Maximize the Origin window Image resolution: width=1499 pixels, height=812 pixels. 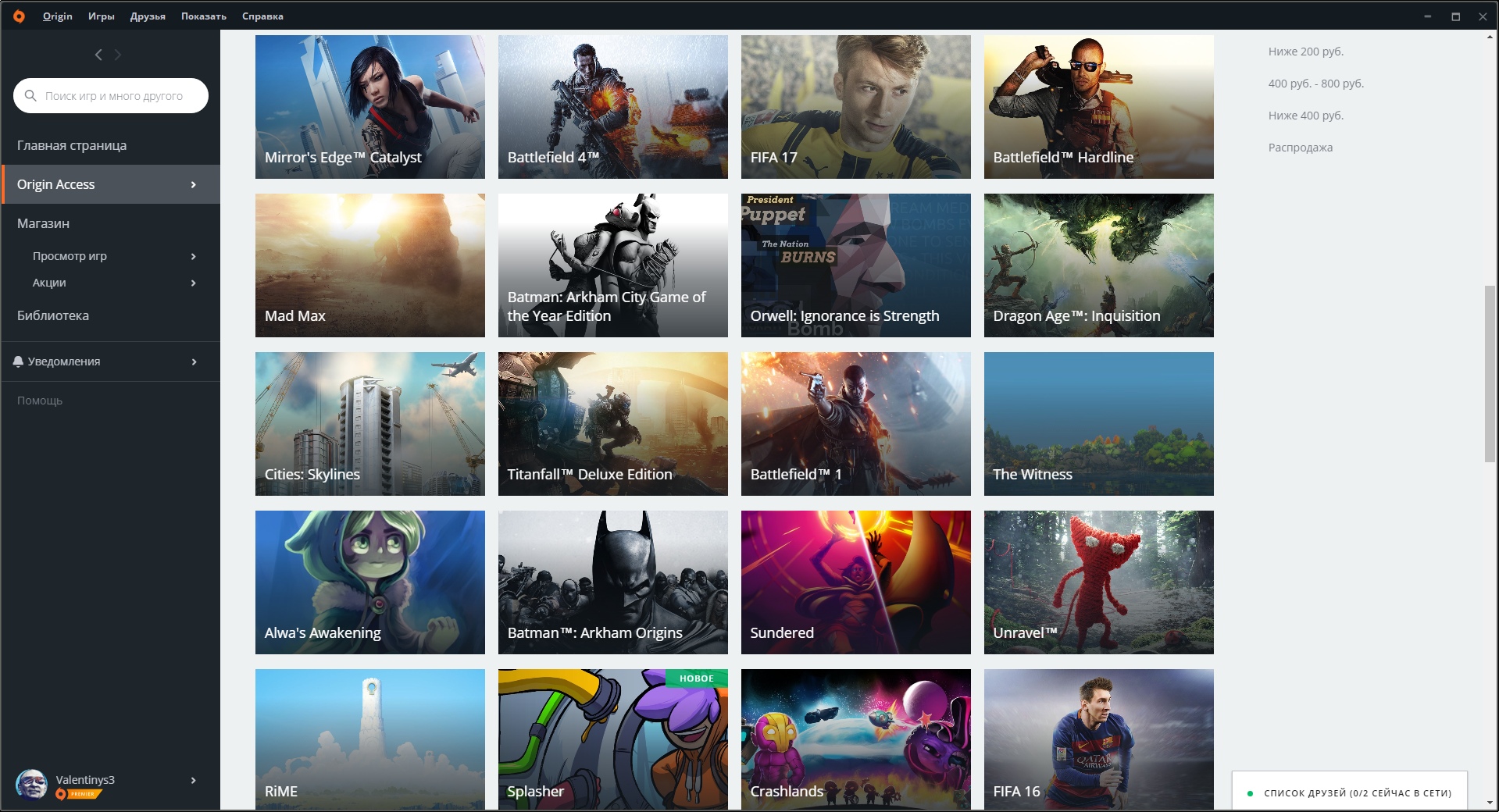click(x=1456, y=16)
